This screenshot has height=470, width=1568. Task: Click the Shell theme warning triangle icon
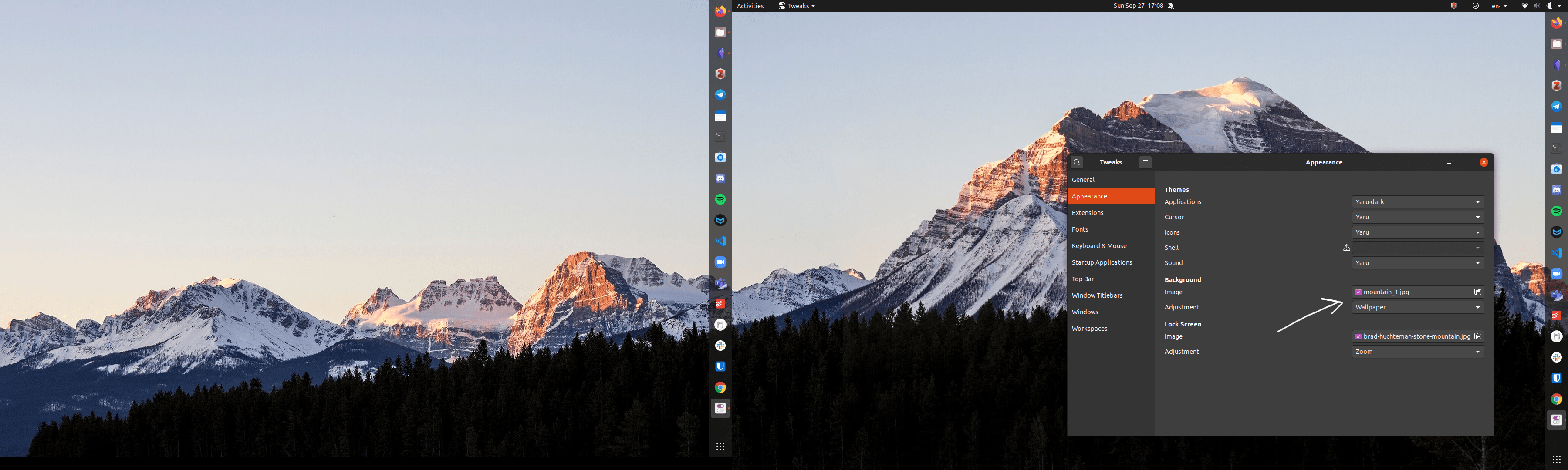click(1346, 248)
